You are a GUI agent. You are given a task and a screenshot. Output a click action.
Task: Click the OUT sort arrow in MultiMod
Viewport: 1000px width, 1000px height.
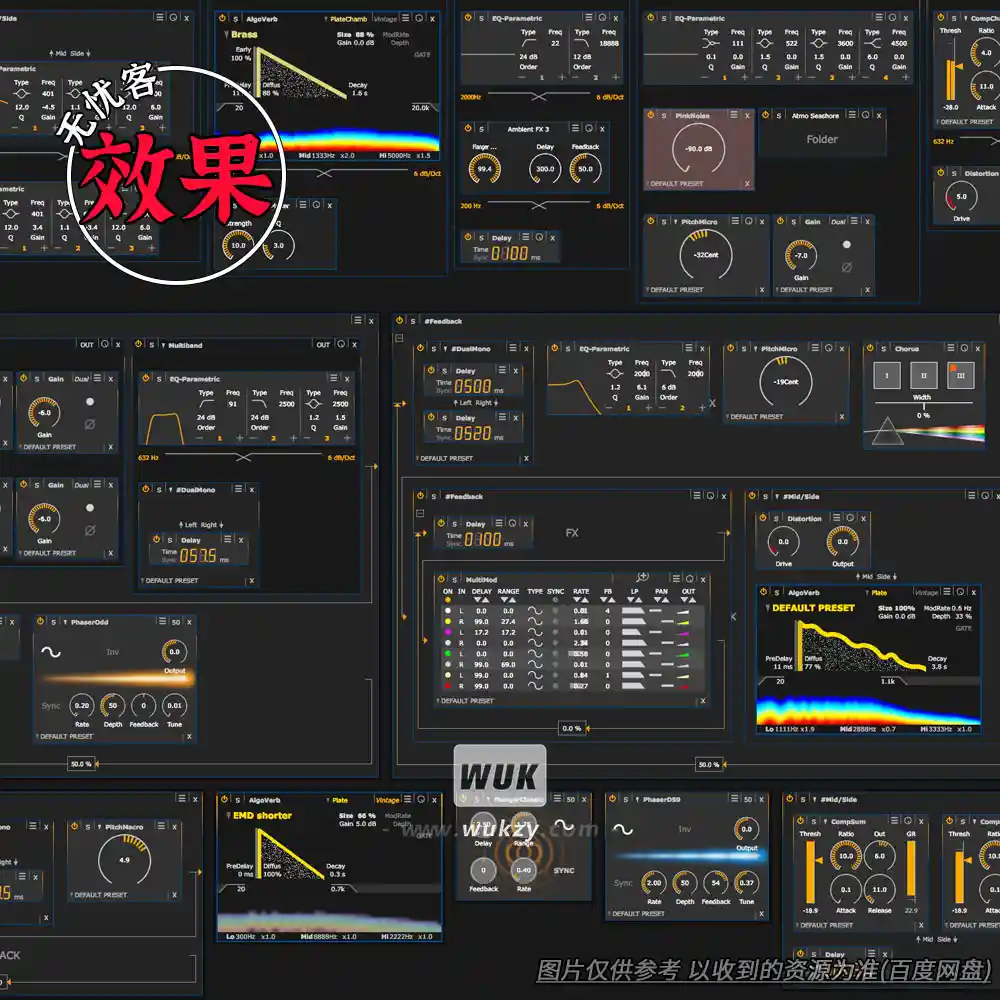pyautogui.click(x=688, y=599)
